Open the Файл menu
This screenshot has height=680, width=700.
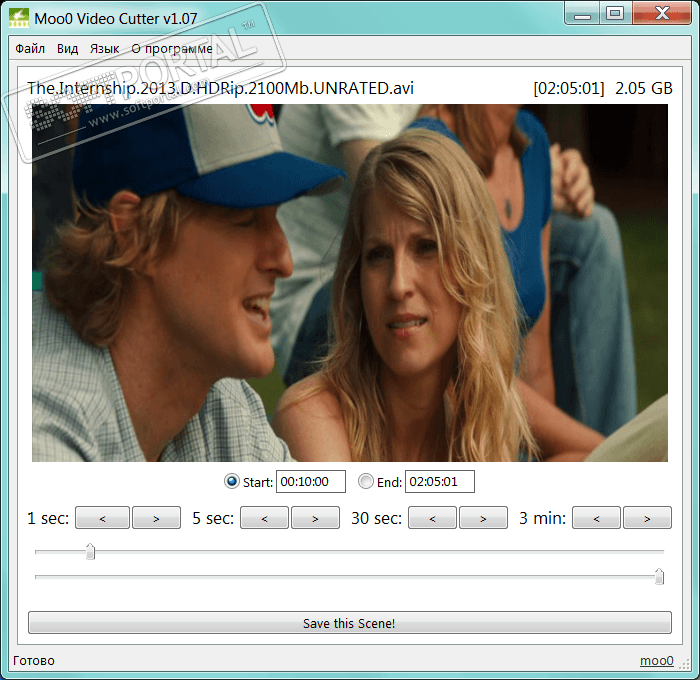coord(30,48)
